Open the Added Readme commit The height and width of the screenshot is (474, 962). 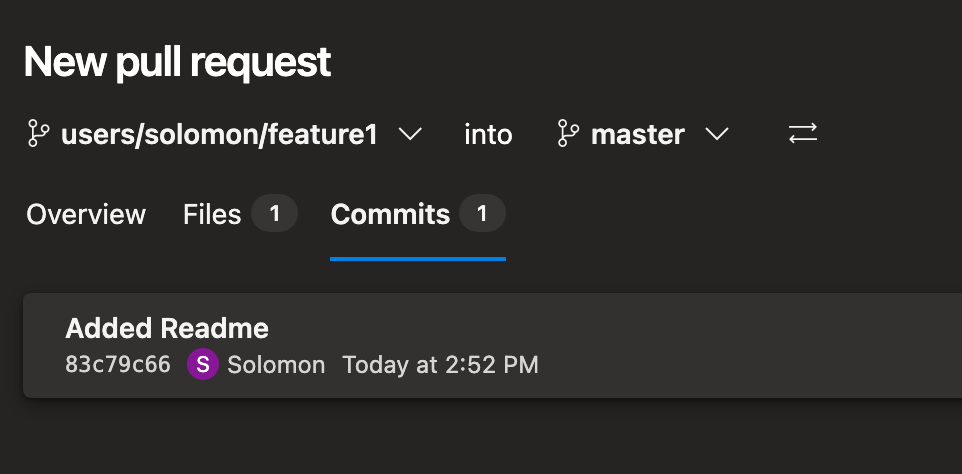point(167,329)
